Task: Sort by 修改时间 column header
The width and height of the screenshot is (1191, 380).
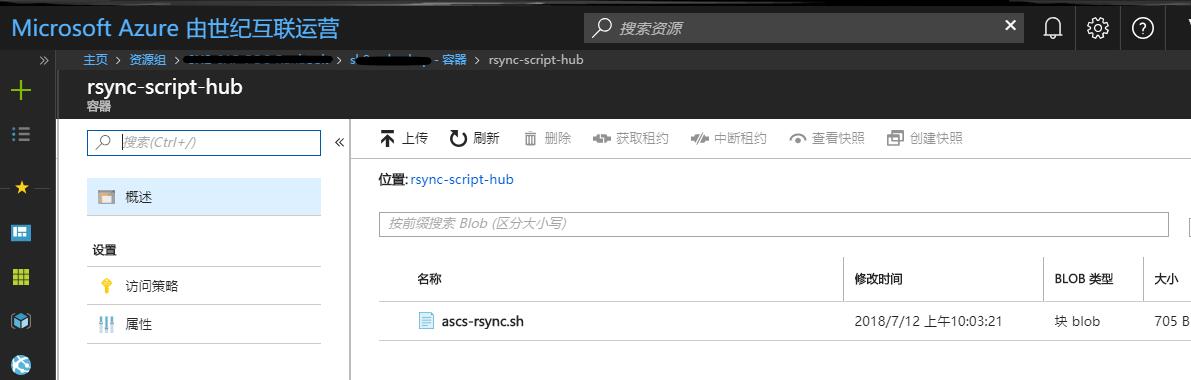Action: [879, 279]
